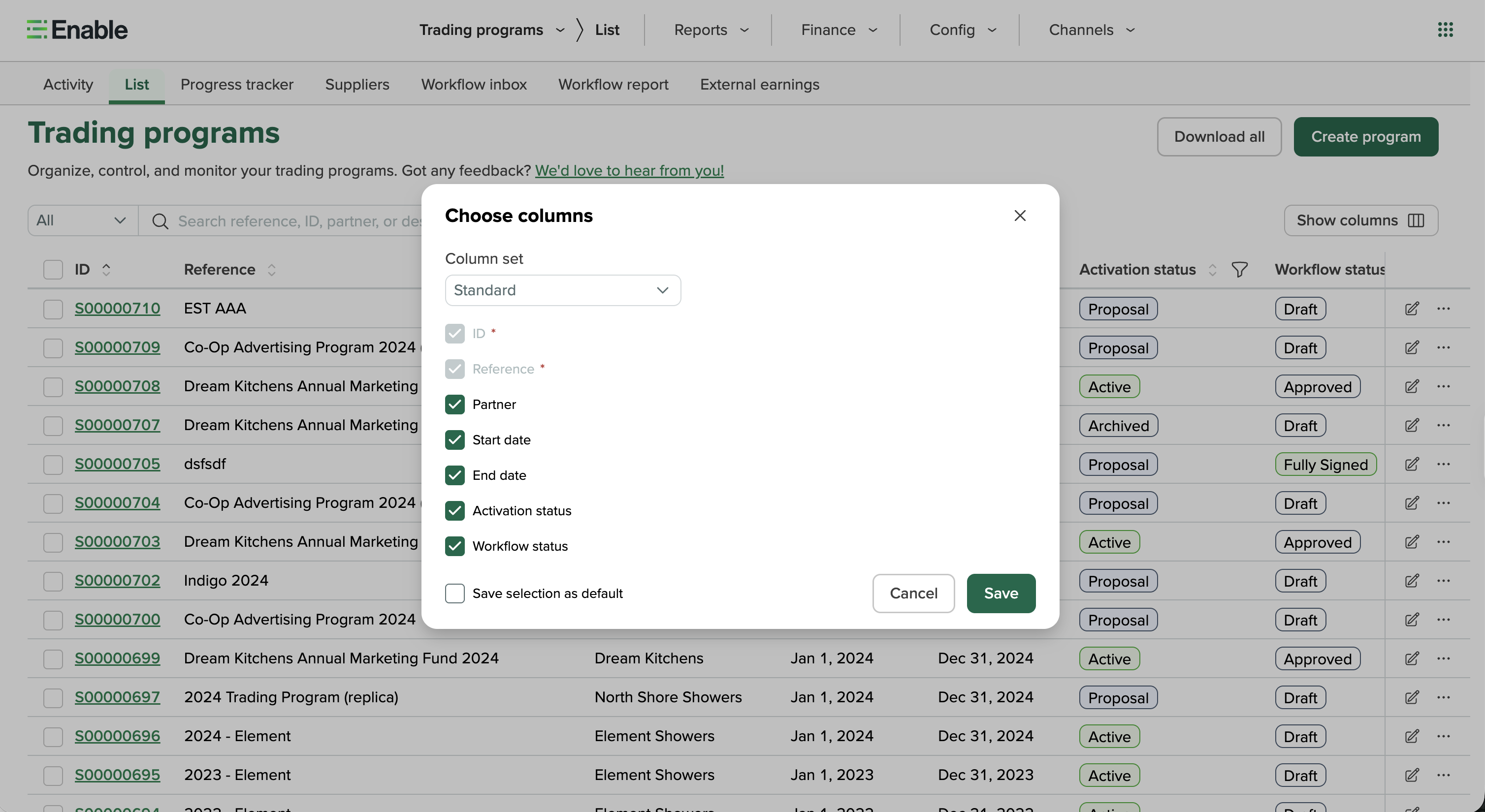Click the Cancel button
Viewport: 1485px width, 812px height.
[913, 593]
